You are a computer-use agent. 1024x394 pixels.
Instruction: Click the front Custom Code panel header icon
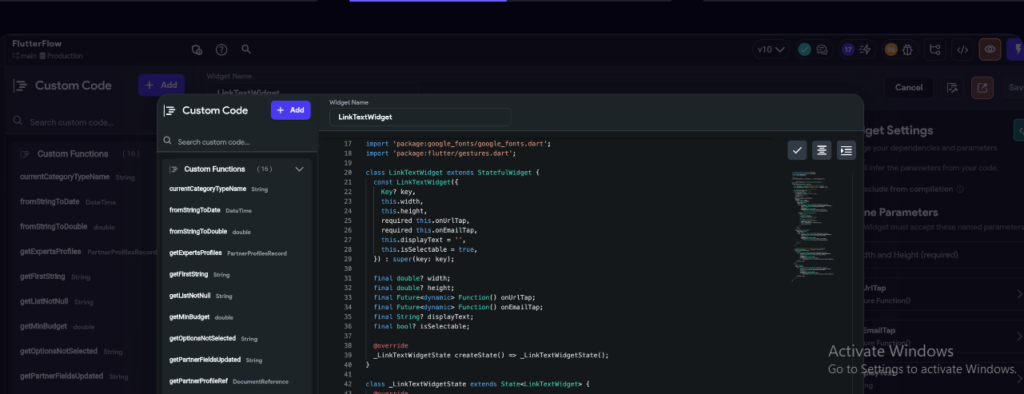tap(169, 110)
